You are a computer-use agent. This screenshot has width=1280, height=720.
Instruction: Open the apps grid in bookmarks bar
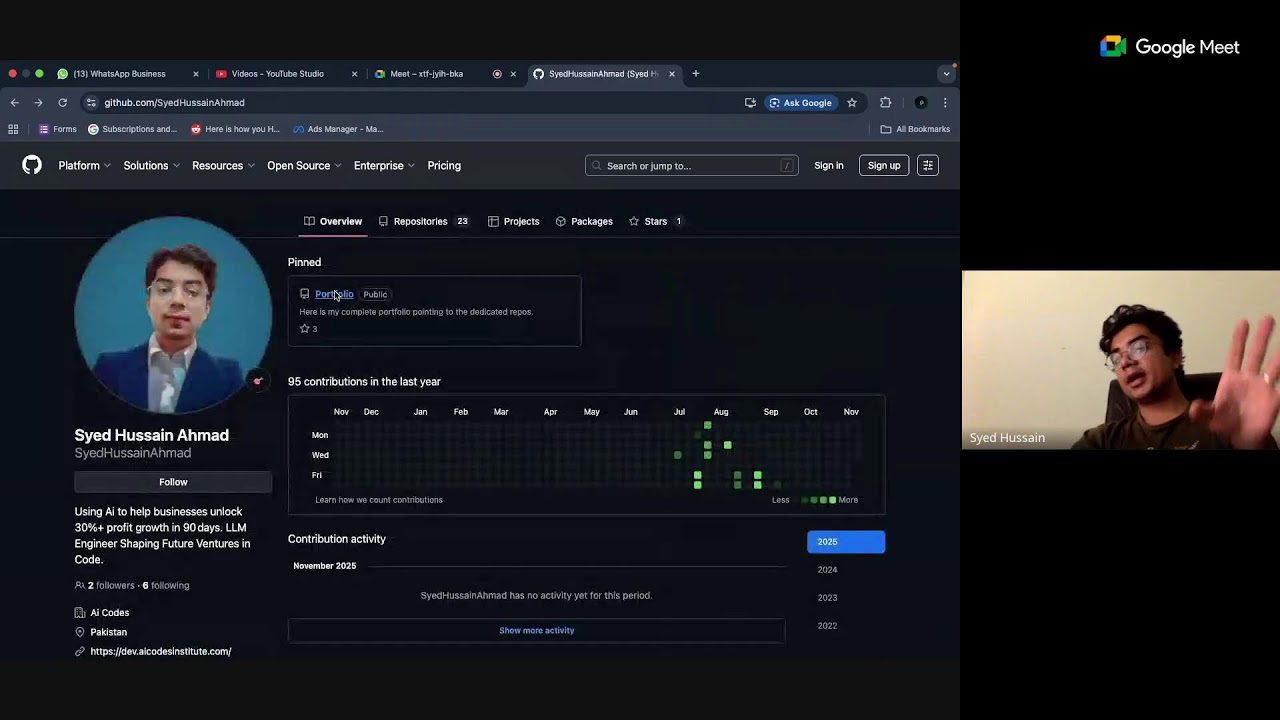[x=13, y=129]
